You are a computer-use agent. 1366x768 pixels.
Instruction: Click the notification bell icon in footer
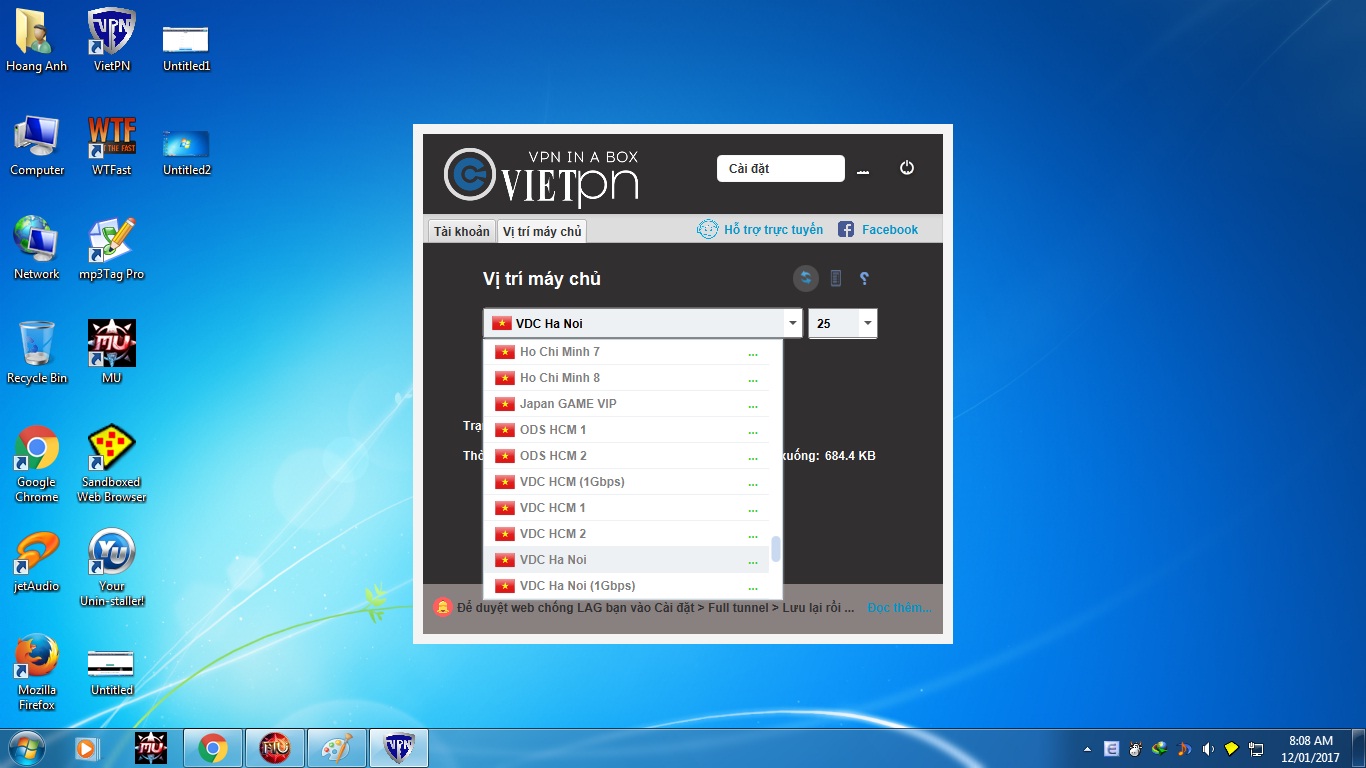tap(442, 607)
